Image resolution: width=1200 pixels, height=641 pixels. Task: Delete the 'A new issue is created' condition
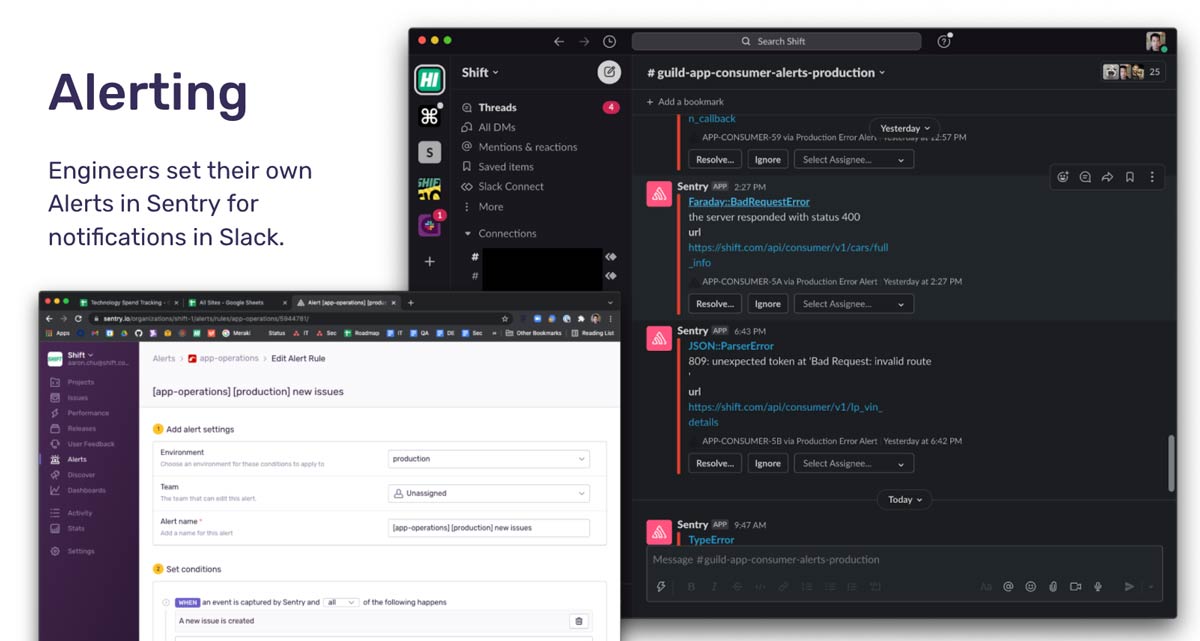[578, 621]
